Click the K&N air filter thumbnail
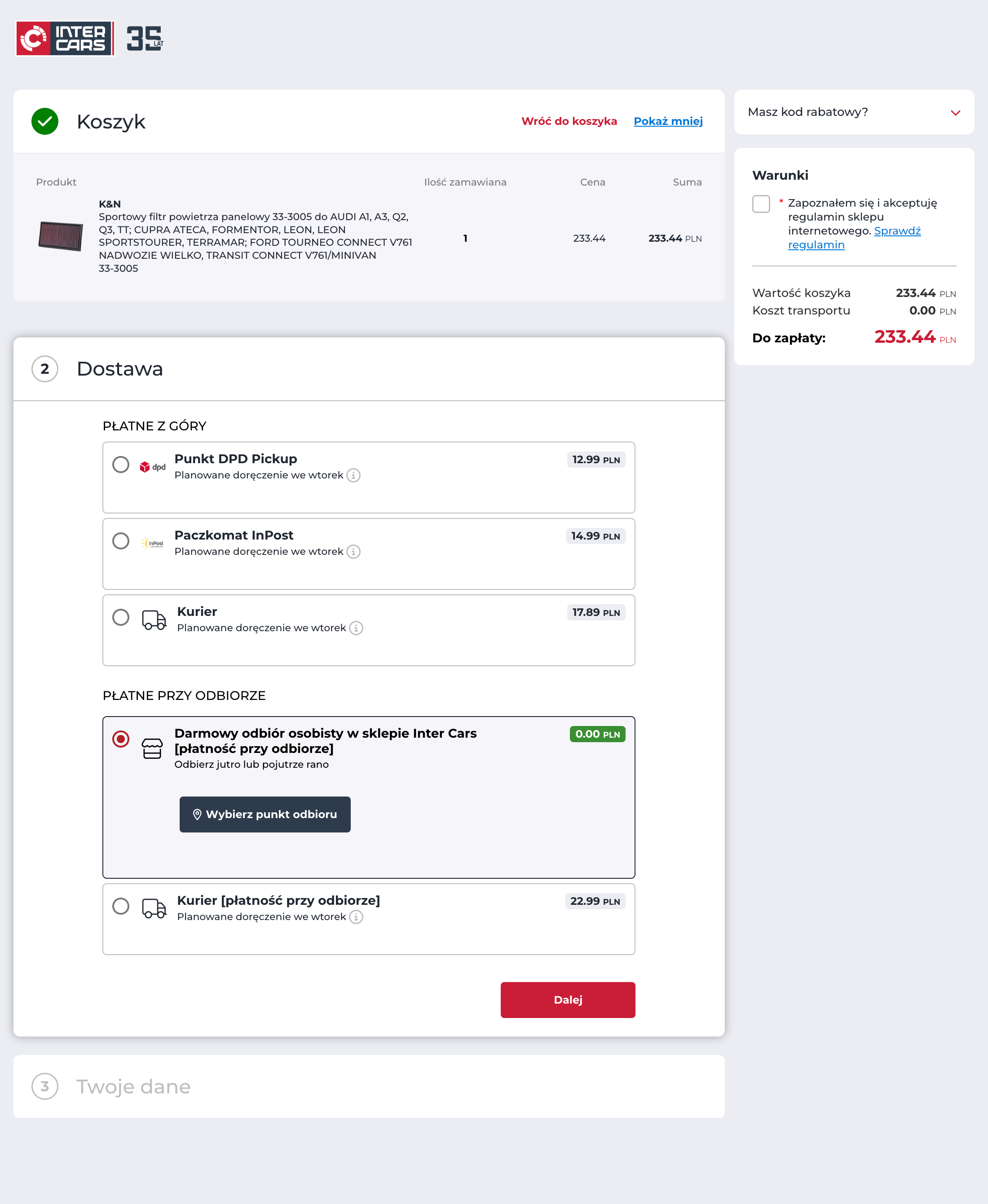 (x=60, y=236)
